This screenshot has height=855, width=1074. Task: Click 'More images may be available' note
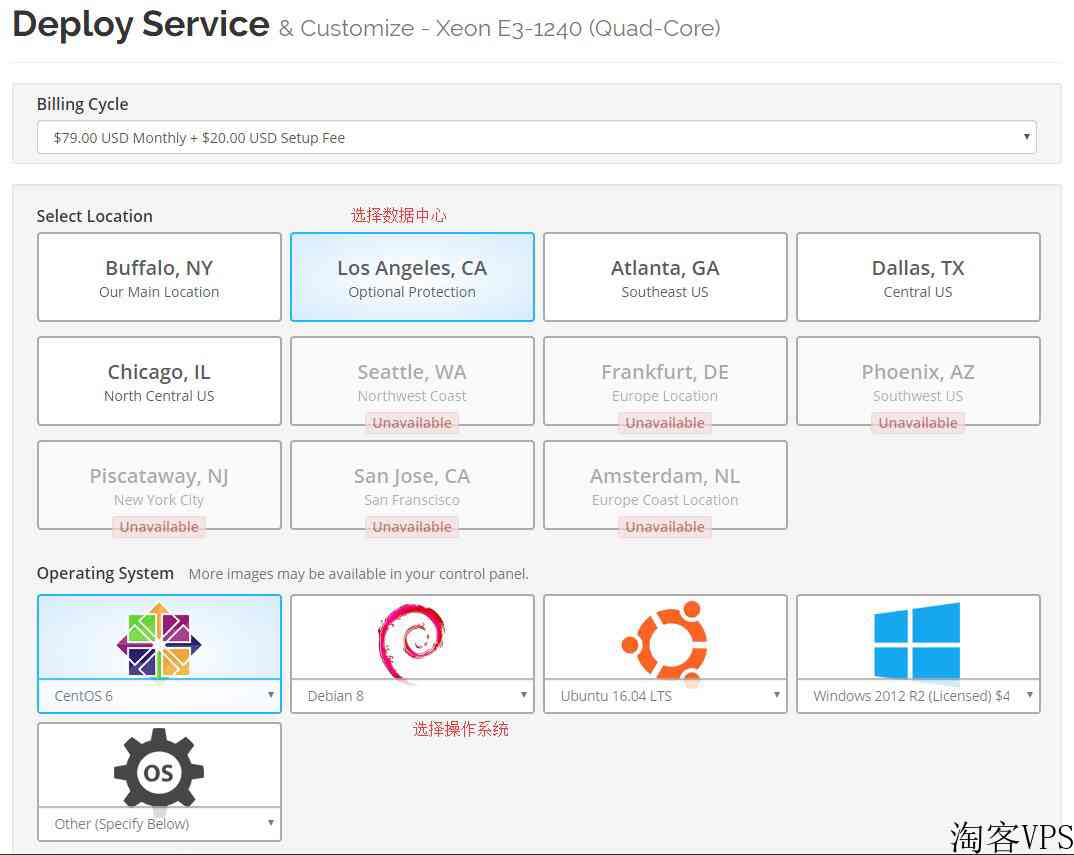[x=358, y=574]
